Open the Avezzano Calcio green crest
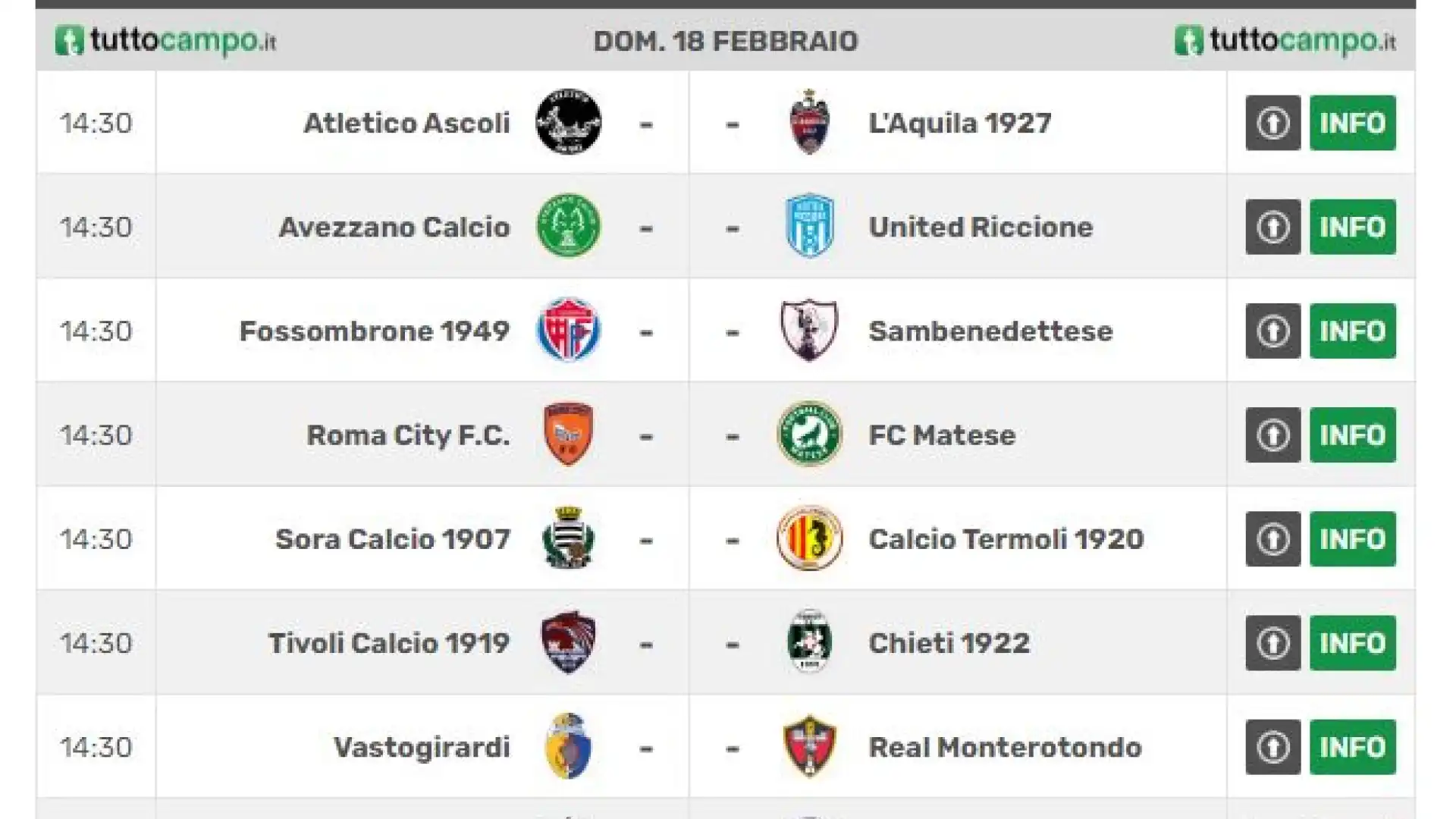 coord(569,226)
